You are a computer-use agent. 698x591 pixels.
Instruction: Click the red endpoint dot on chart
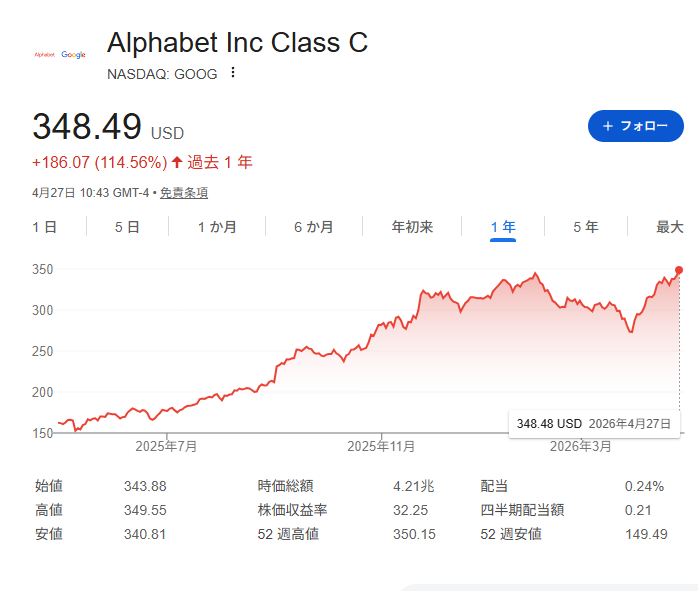(680, 270)
